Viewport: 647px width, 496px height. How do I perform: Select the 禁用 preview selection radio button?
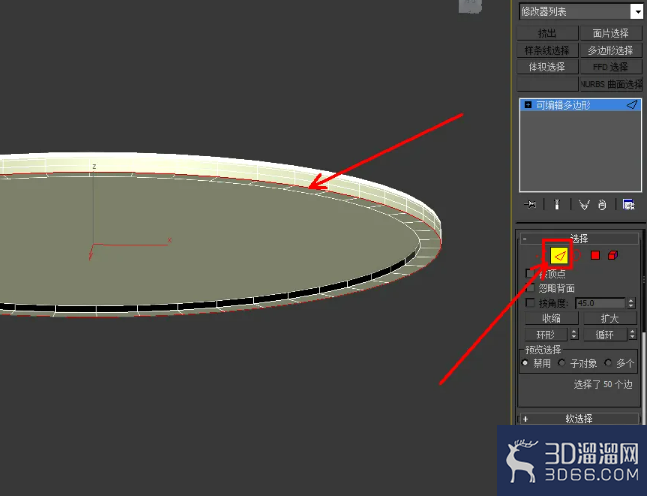coord(525,363)
